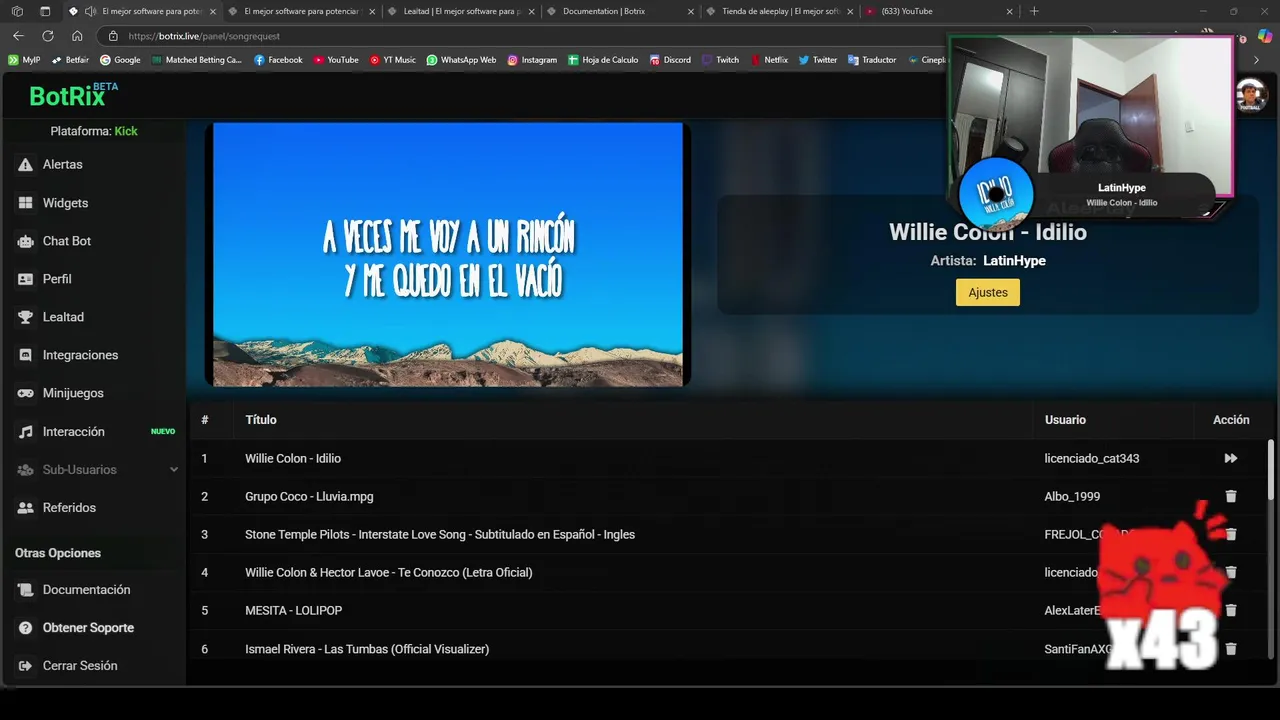Viewport: 1280px width, 720px height.
Task: Click the Plataforma: Kick label
Action: point(94,131)
